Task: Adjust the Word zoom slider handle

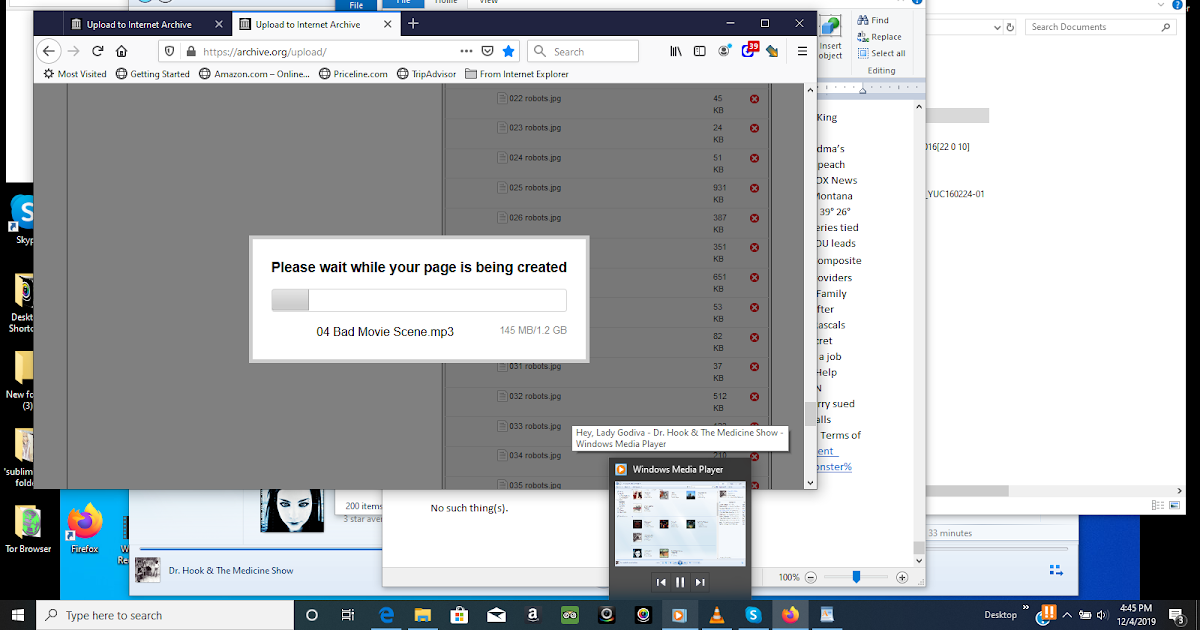Action: pyautogui.click(x=856, y=577)
